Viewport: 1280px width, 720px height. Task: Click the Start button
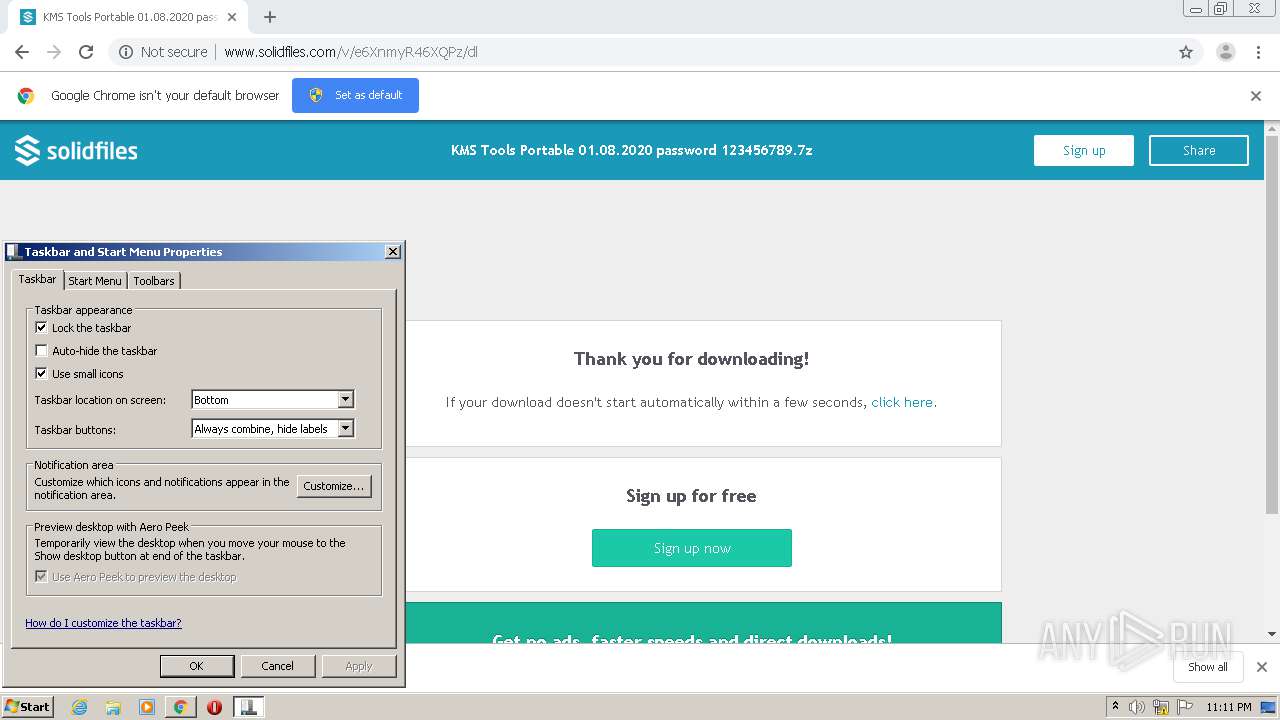28,707
